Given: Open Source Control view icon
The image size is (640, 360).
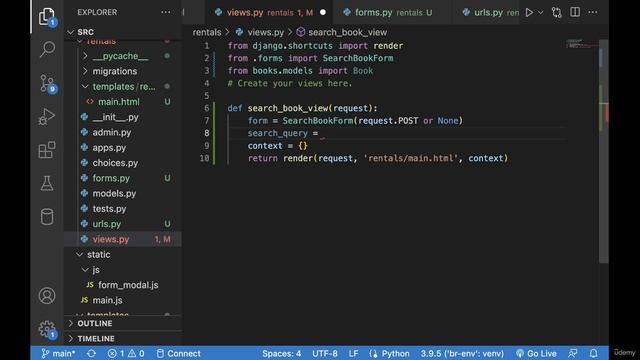Looking at the screenshot, I should [x=47, y=83].
